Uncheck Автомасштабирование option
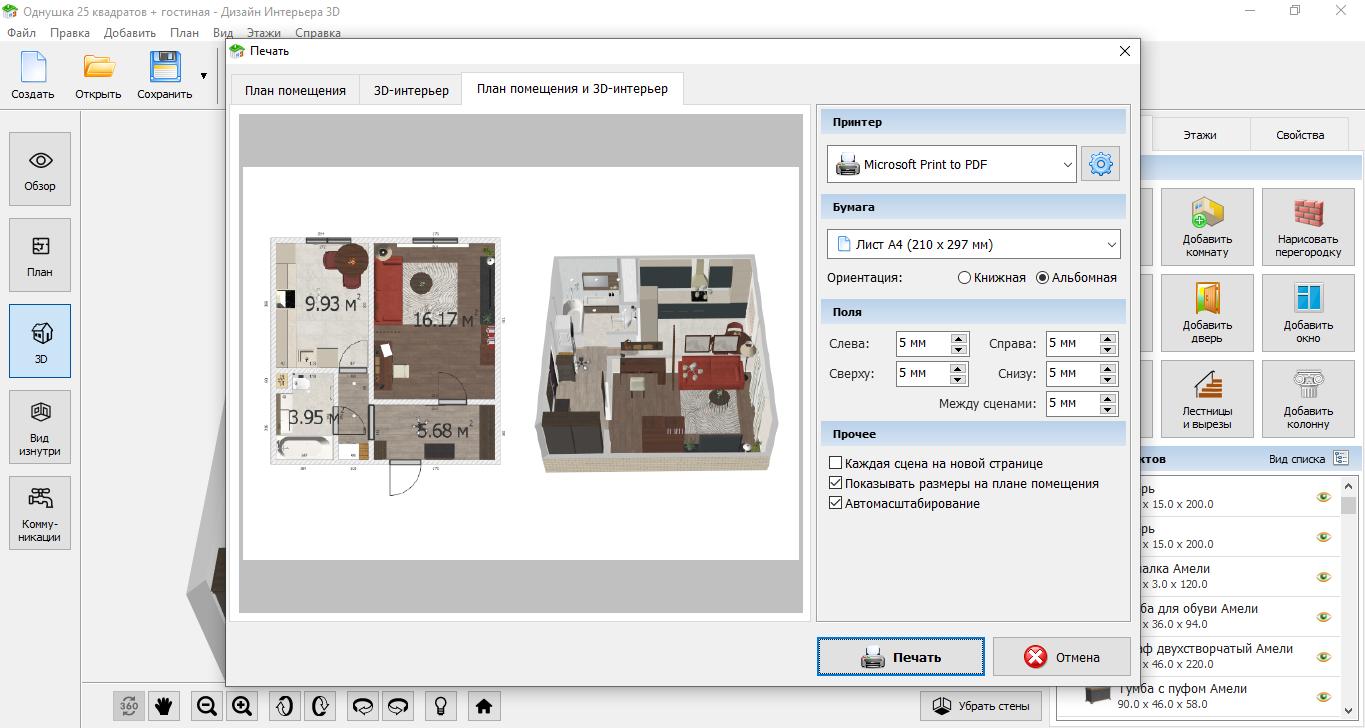The height and width of the screenshot is (728, 1365). (x=836, y=503)
